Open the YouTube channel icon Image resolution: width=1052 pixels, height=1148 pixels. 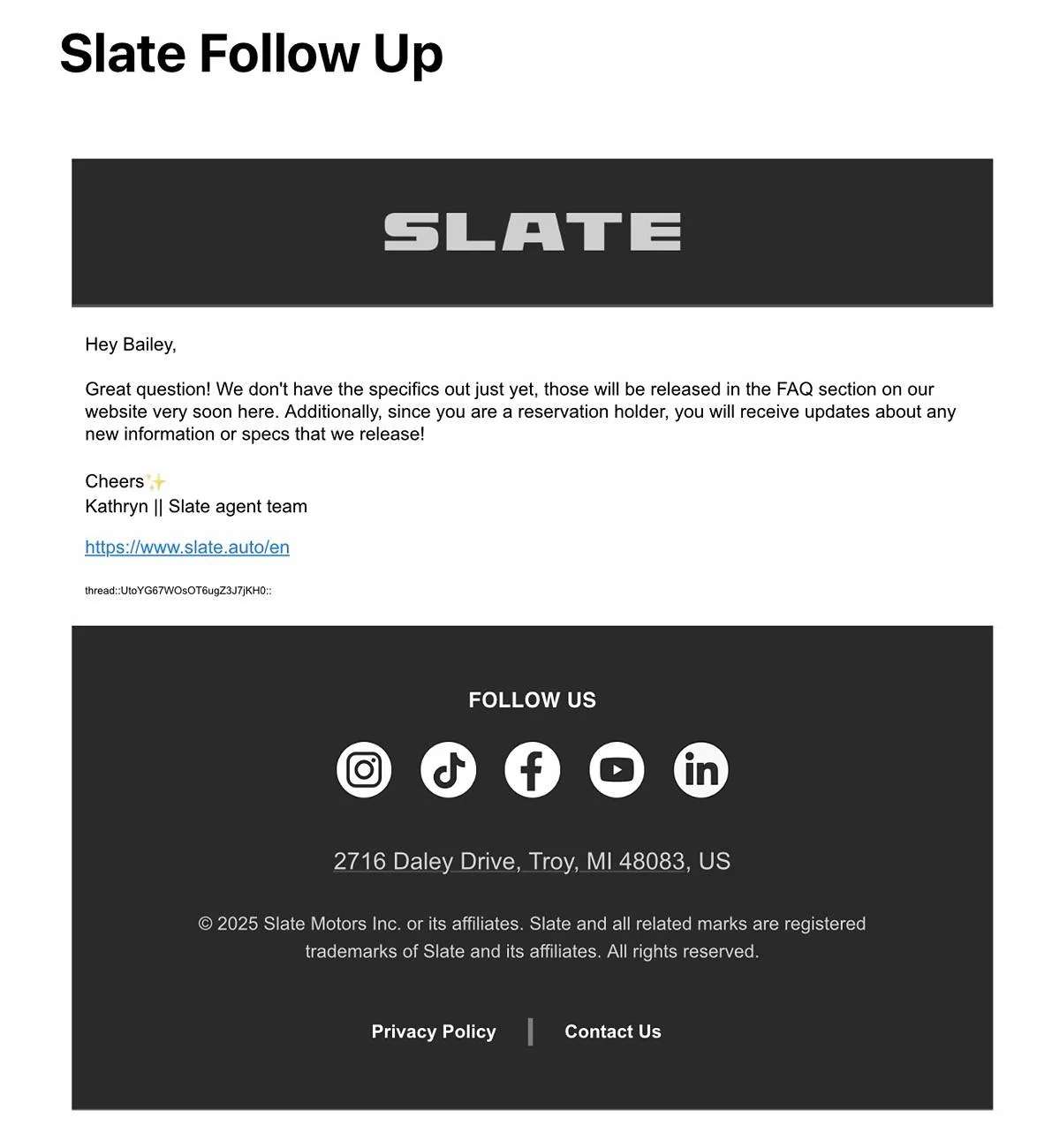(x=617, y=769)
